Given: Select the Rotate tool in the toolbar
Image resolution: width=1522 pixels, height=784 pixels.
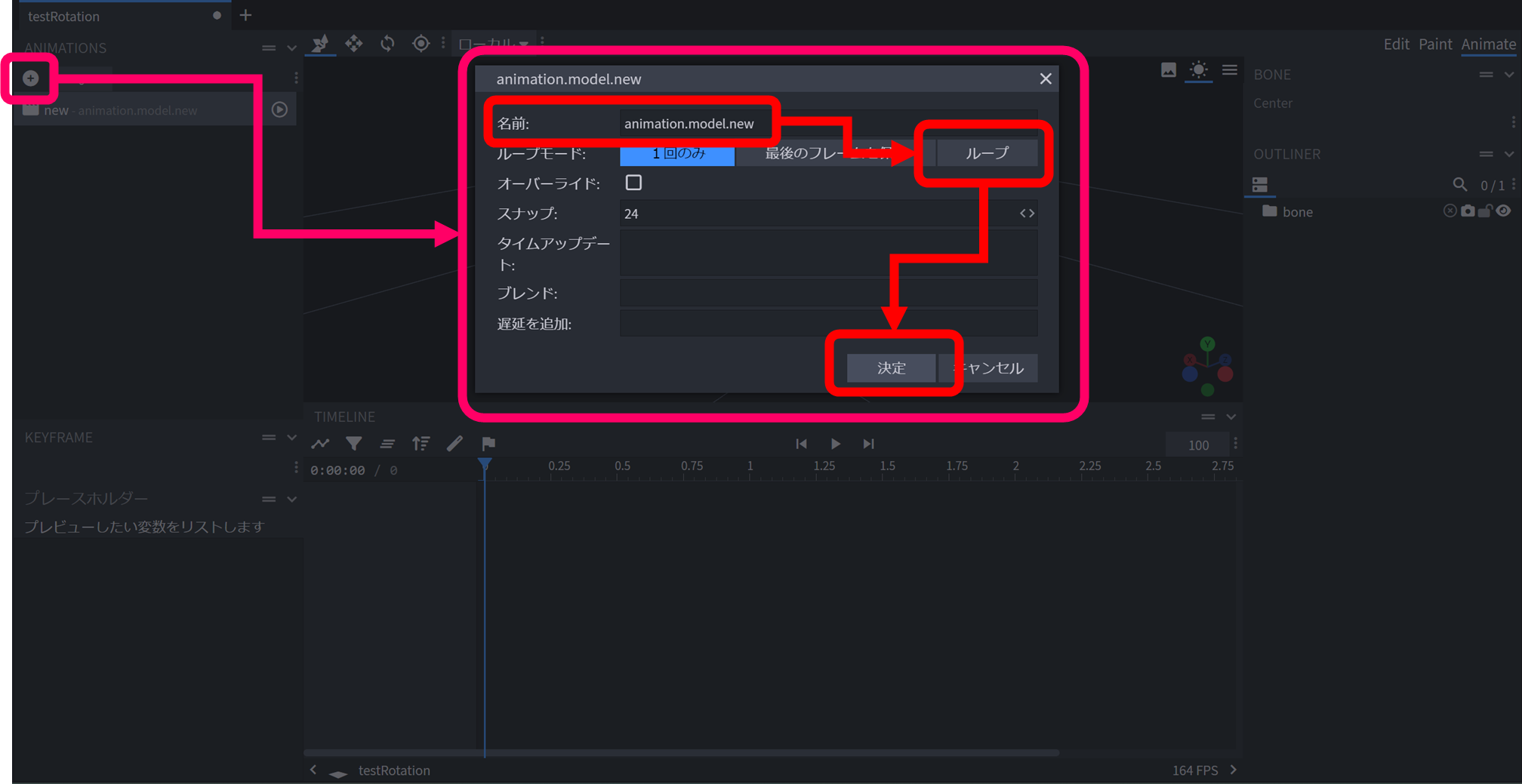Looking at the screenshot, I should point(387,44).
